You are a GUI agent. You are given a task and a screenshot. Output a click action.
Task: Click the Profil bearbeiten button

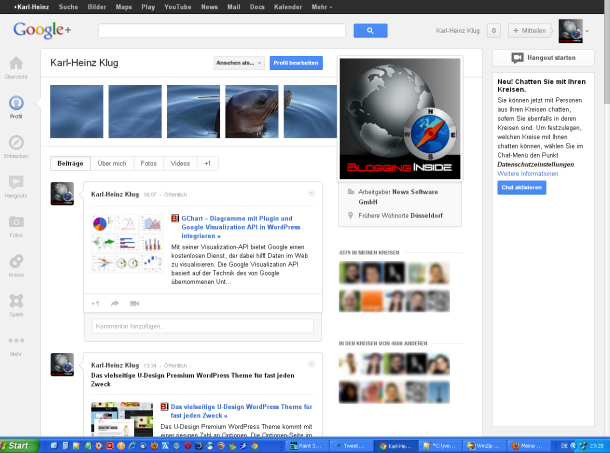point(296,63)
